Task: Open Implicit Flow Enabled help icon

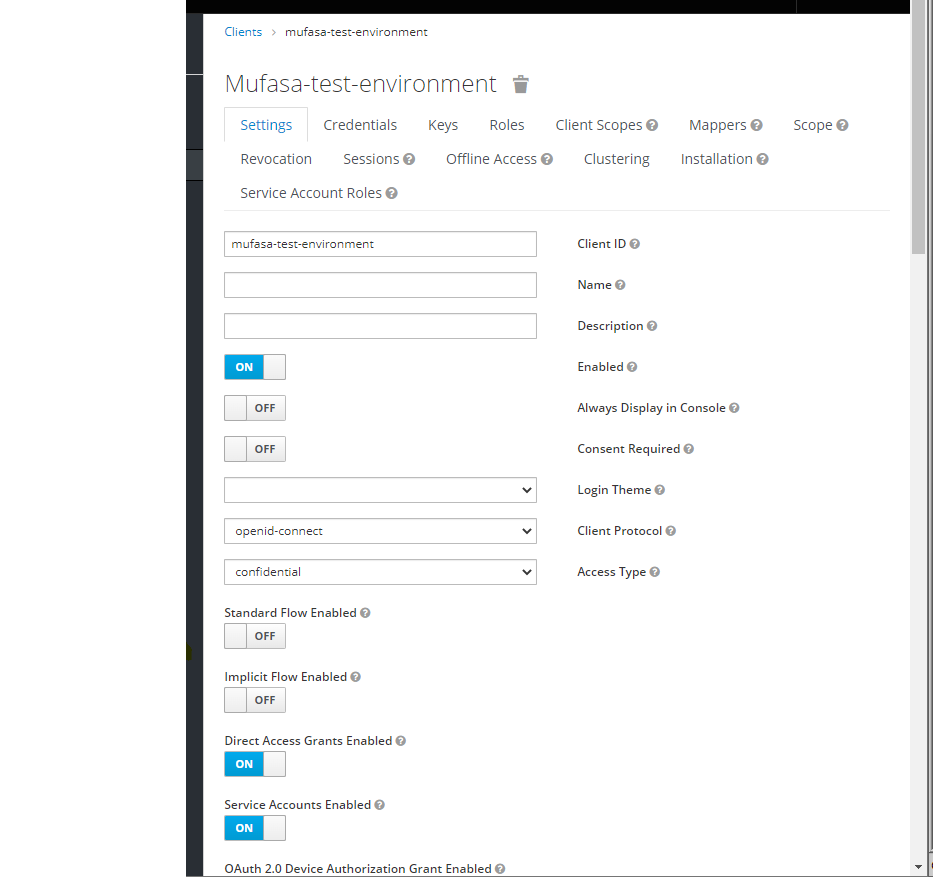Action: pos(355,677)
